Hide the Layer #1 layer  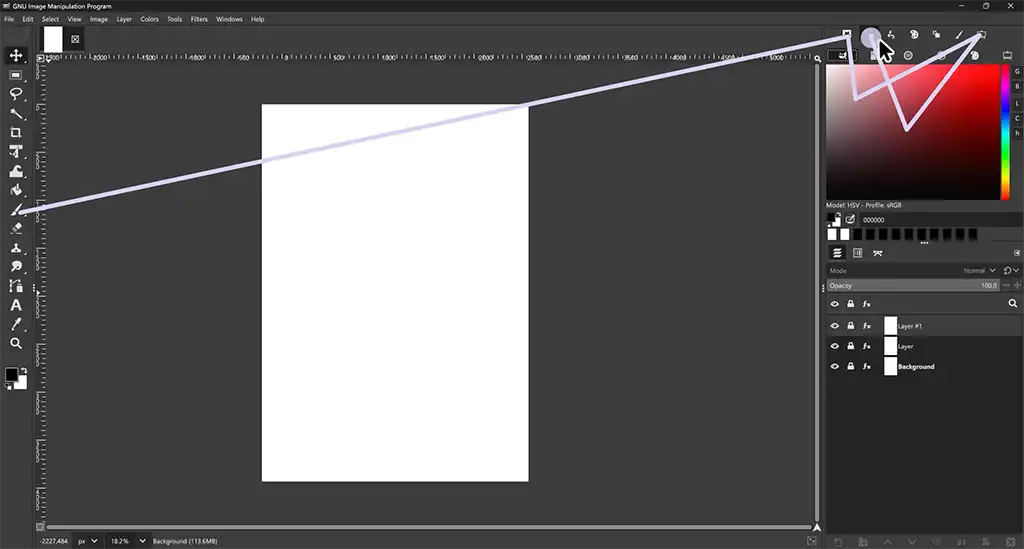point(835,326)
